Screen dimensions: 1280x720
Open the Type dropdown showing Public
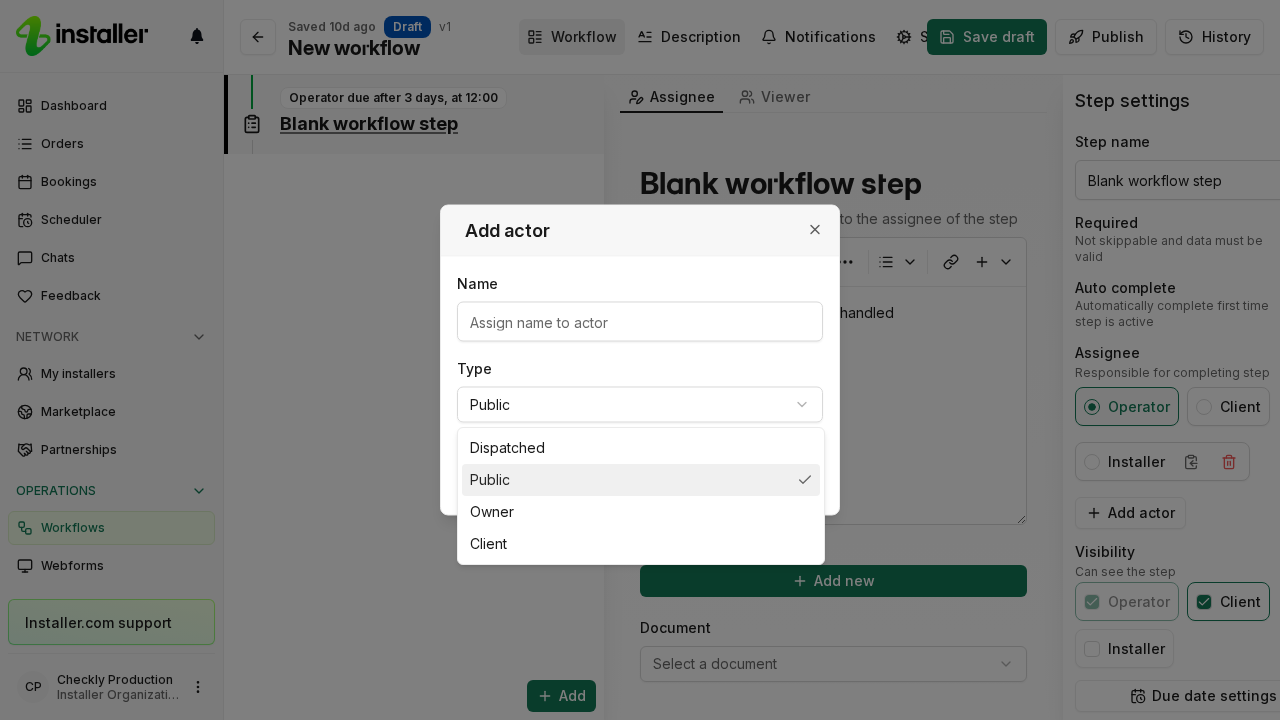tap(640, 405)
